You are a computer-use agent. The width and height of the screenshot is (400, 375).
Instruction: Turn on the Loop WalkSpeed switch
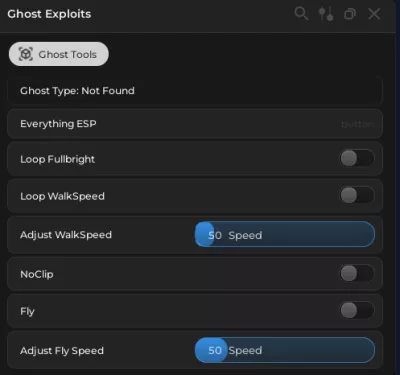tap(357, 195)
